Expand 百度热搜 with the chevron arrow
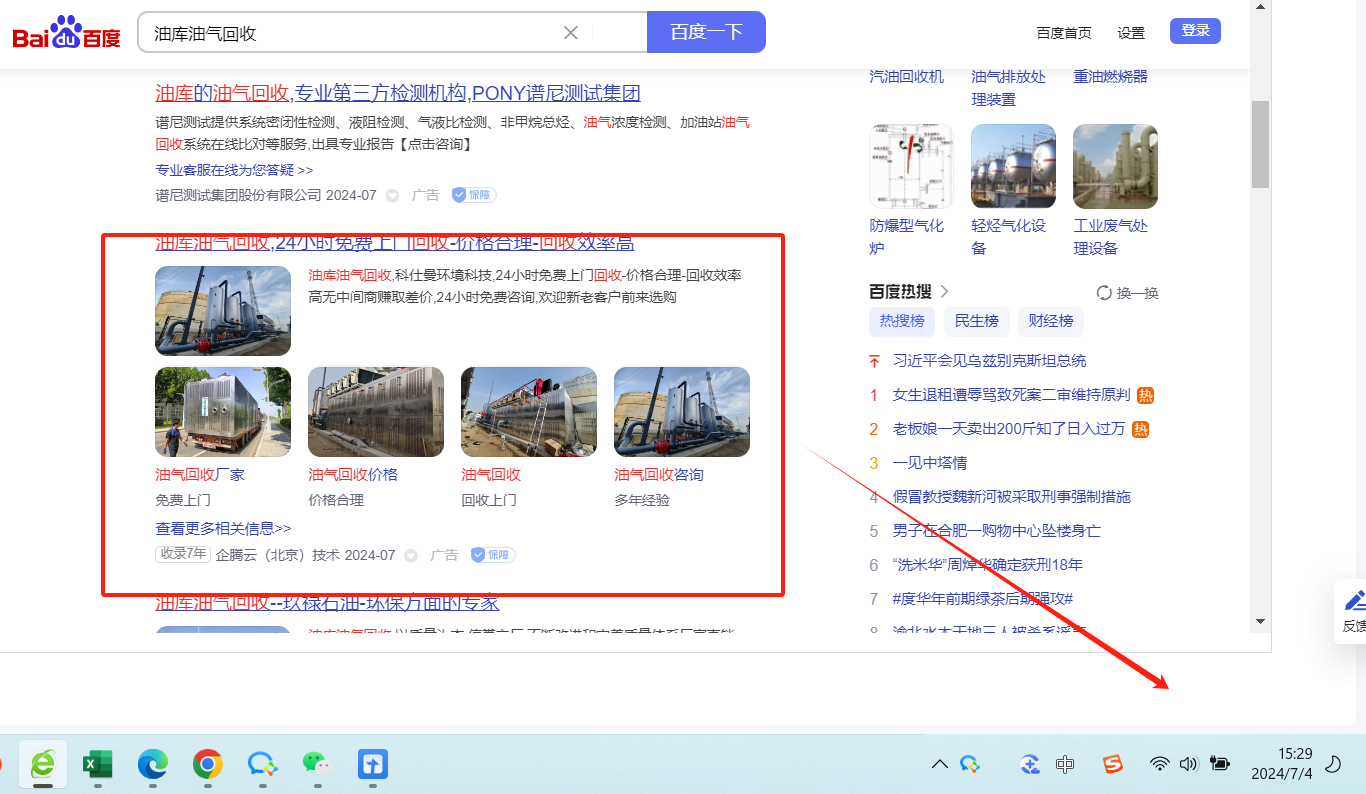This screenshot has width=1366, height=794. click(x=944, y=292)
